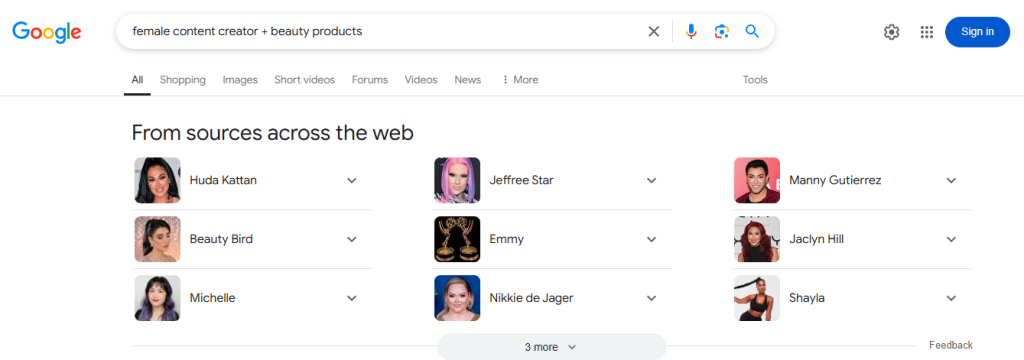This screenshot has height=360, width=1024.
Task: Click the Google logo
Action: point(46,31)
